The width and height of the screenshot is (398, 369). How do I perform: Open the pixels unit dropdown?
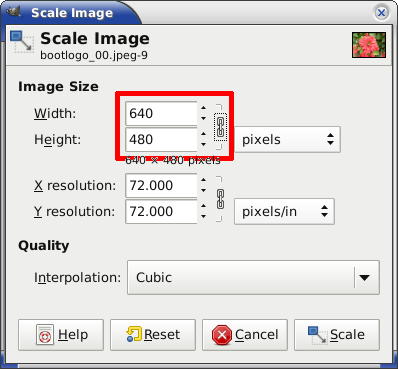click(287, 139)
